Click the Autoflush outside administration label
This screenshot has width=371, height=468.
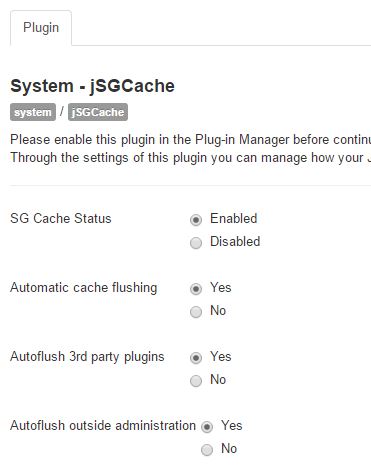click(103, 426)
